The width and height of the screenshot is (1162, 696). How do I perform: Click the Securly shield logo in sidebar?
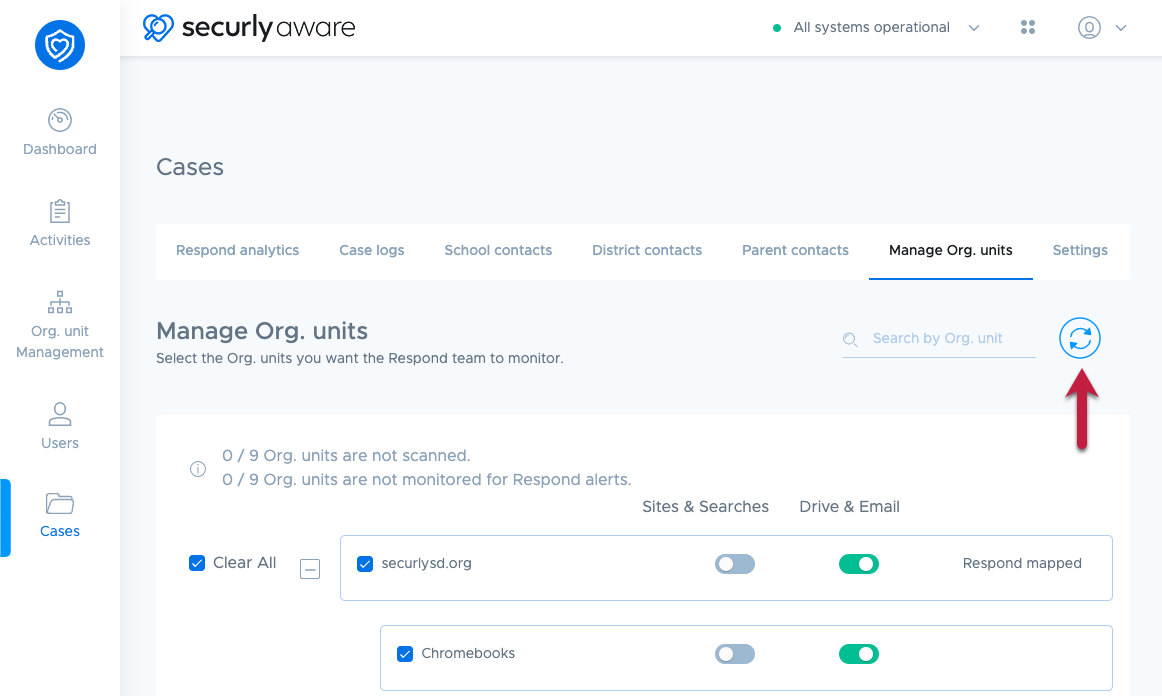(60, 45)
